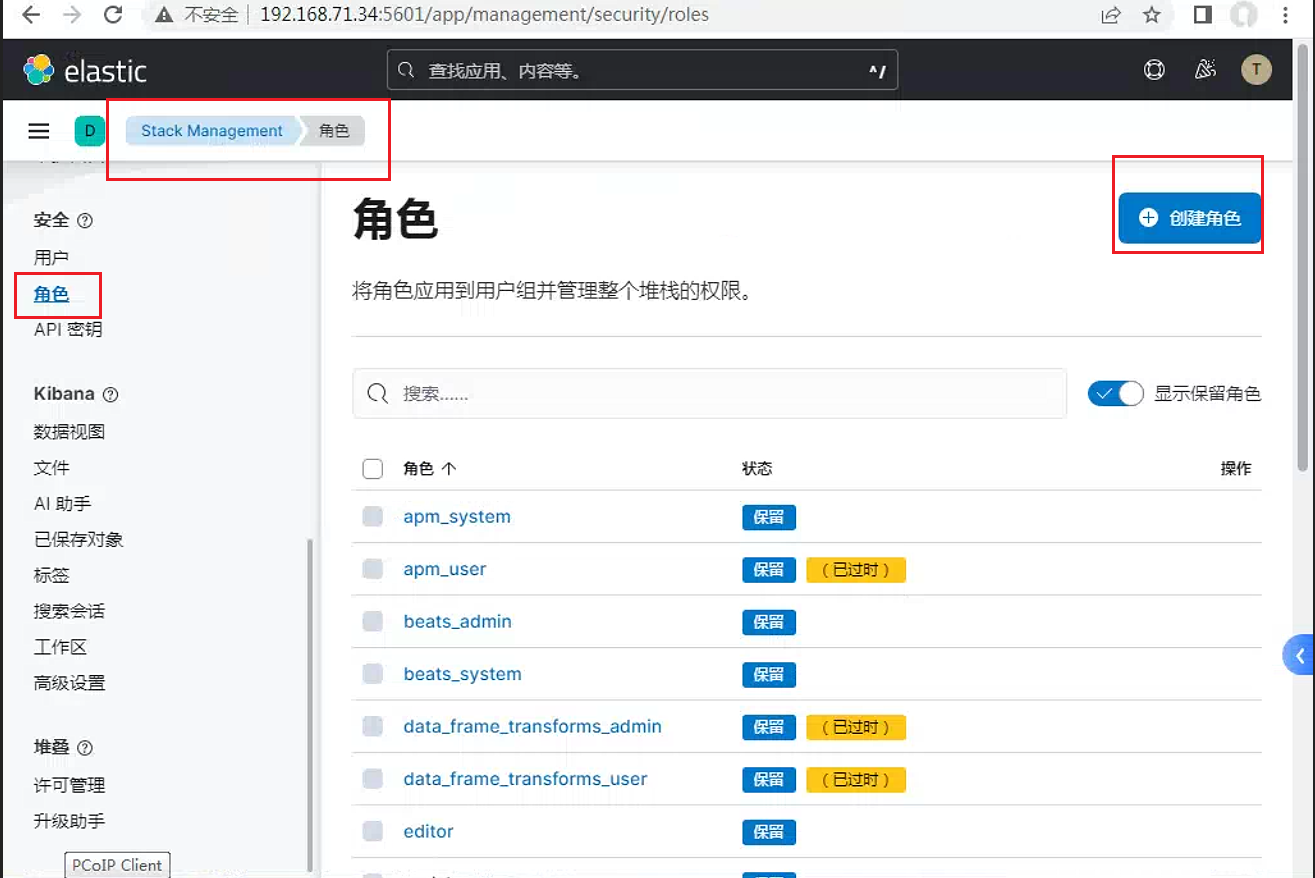Tick the checkbox for apm_system role

pyautogui.click(x=373, y=516)
